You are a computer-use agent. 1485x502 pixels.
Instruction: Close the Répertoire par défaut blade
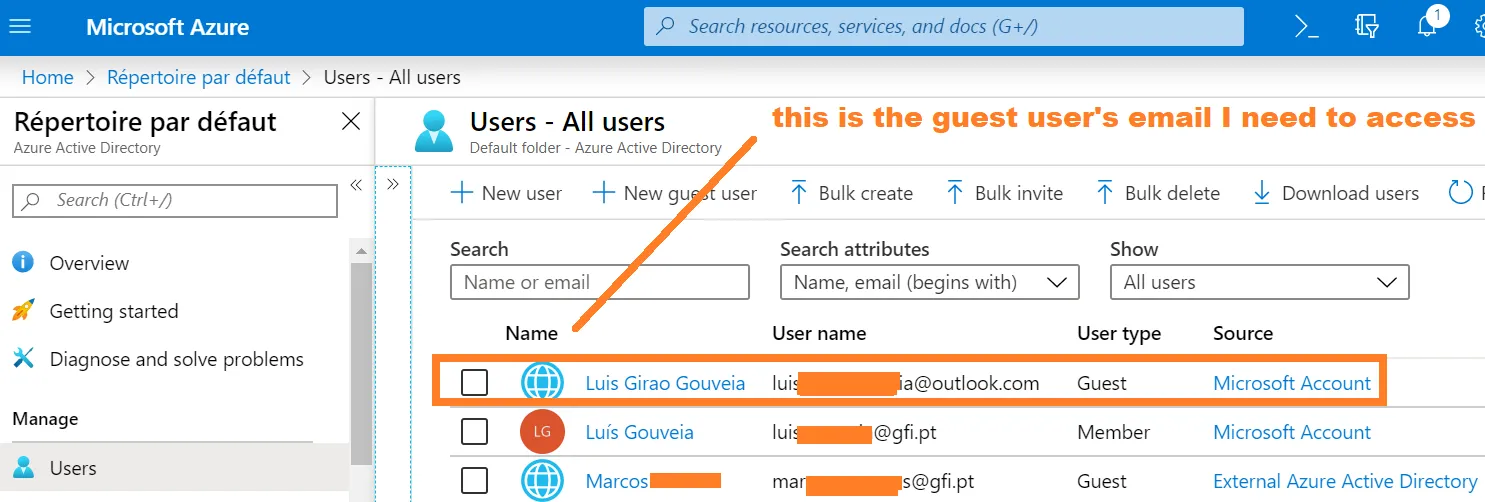click(351, 122)
